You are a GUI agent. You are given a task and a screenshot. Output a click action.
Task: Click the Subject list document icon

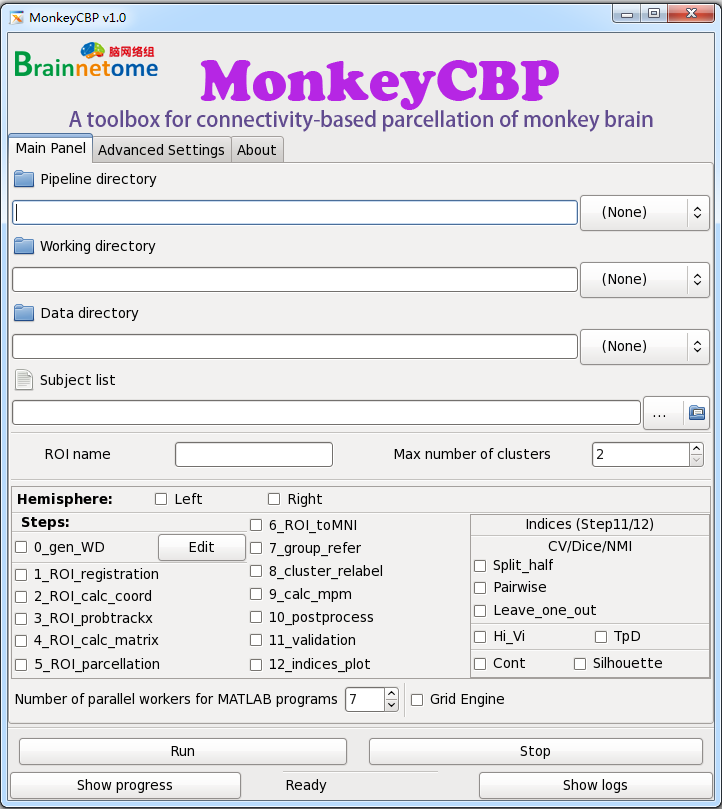click(x=24, y=380)
